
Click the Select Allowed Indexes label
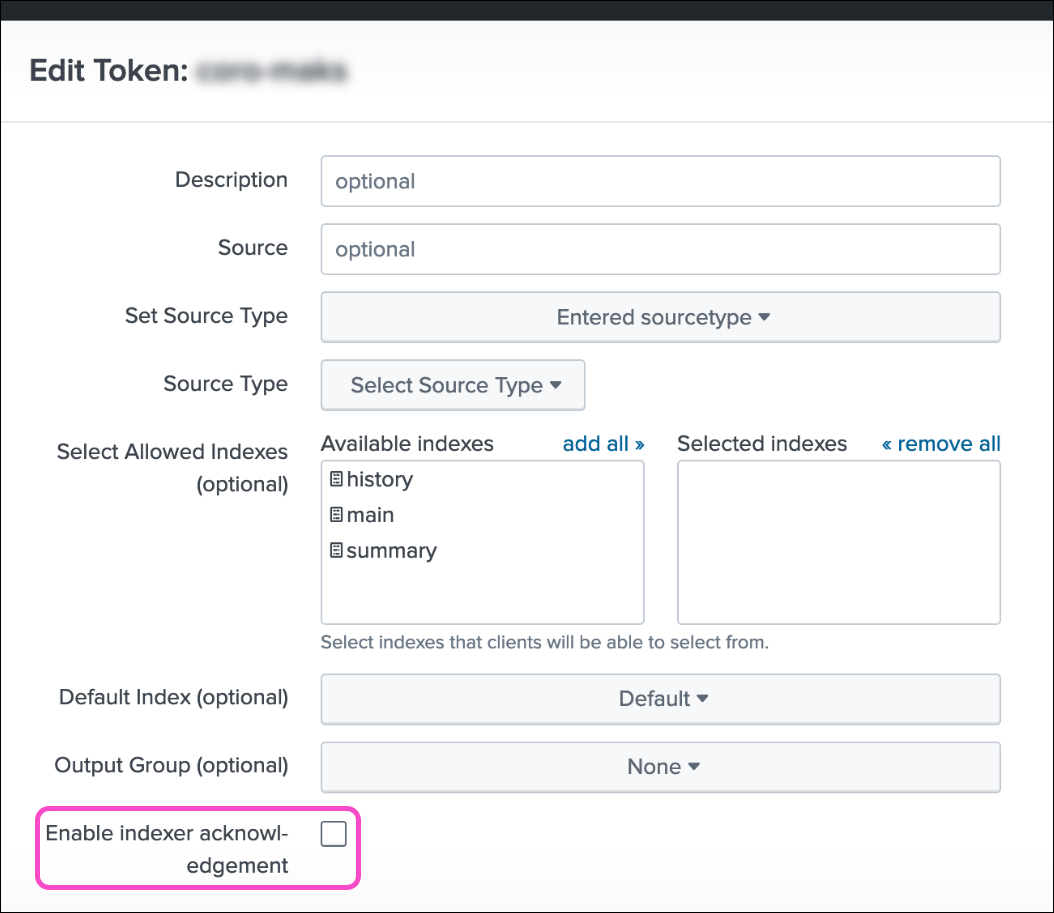point(171,452)
